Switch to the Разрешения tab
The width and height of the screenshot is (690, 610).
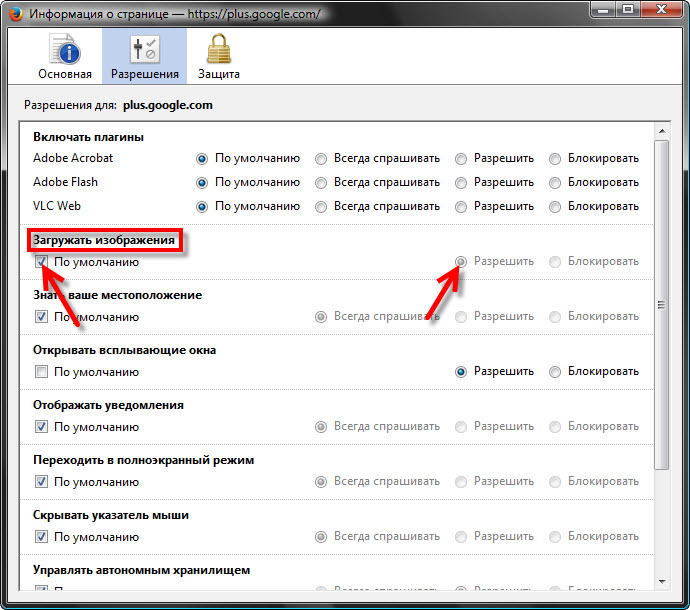pyautogui.click(x=144, y=57)
